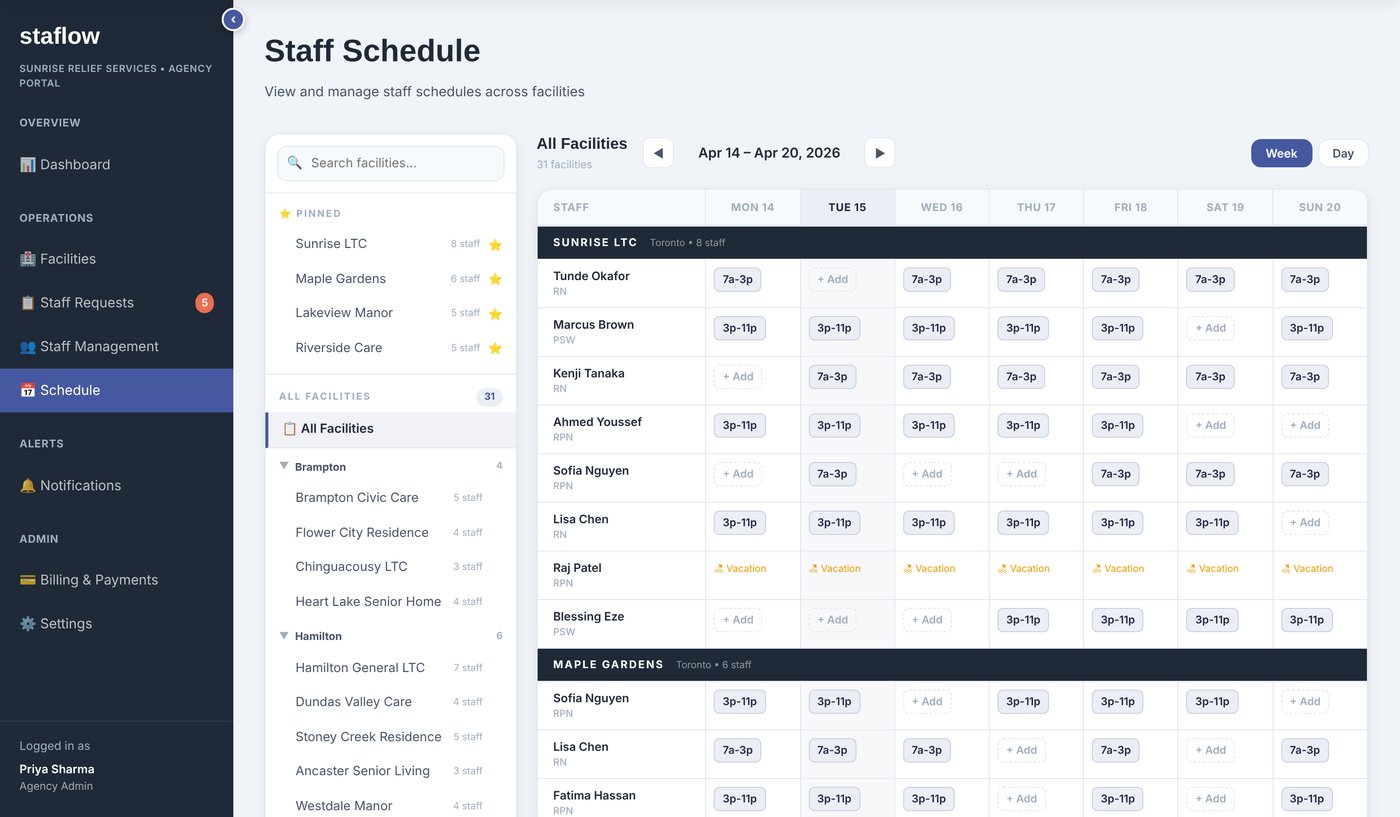This screenshot has height=817, width=1400.
Task: Add Saturday shift for Marcus Brown
Action: [x=1210, y=328]
